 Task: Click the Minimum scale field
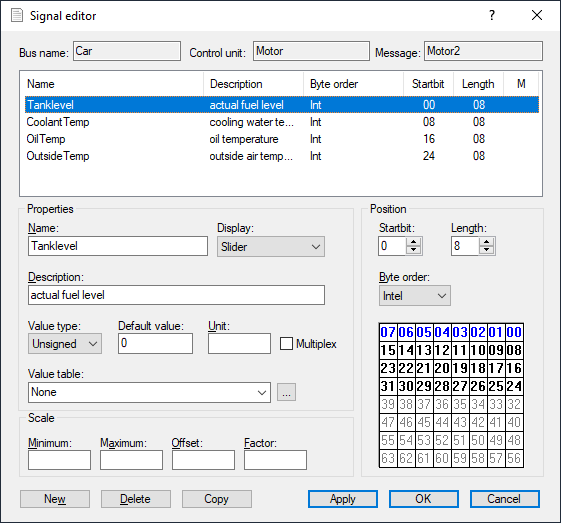59,460
